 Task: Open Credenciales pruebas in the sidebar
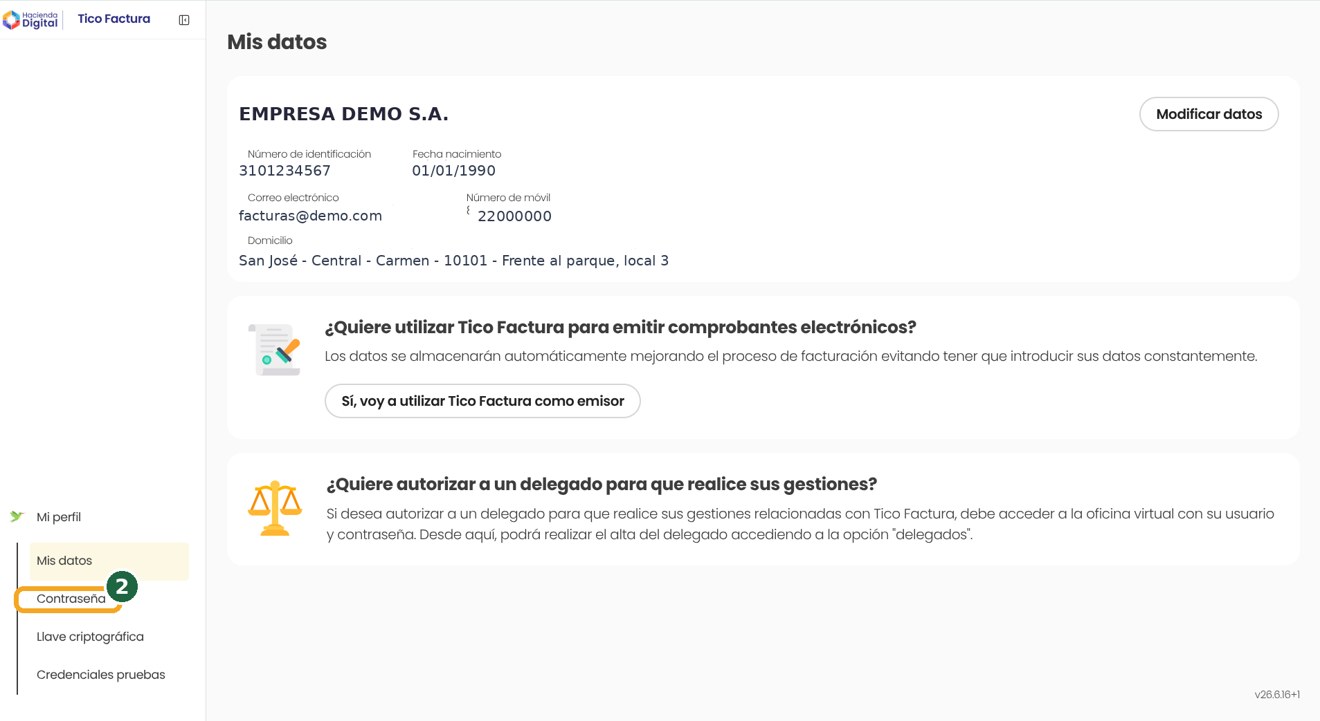101,675
